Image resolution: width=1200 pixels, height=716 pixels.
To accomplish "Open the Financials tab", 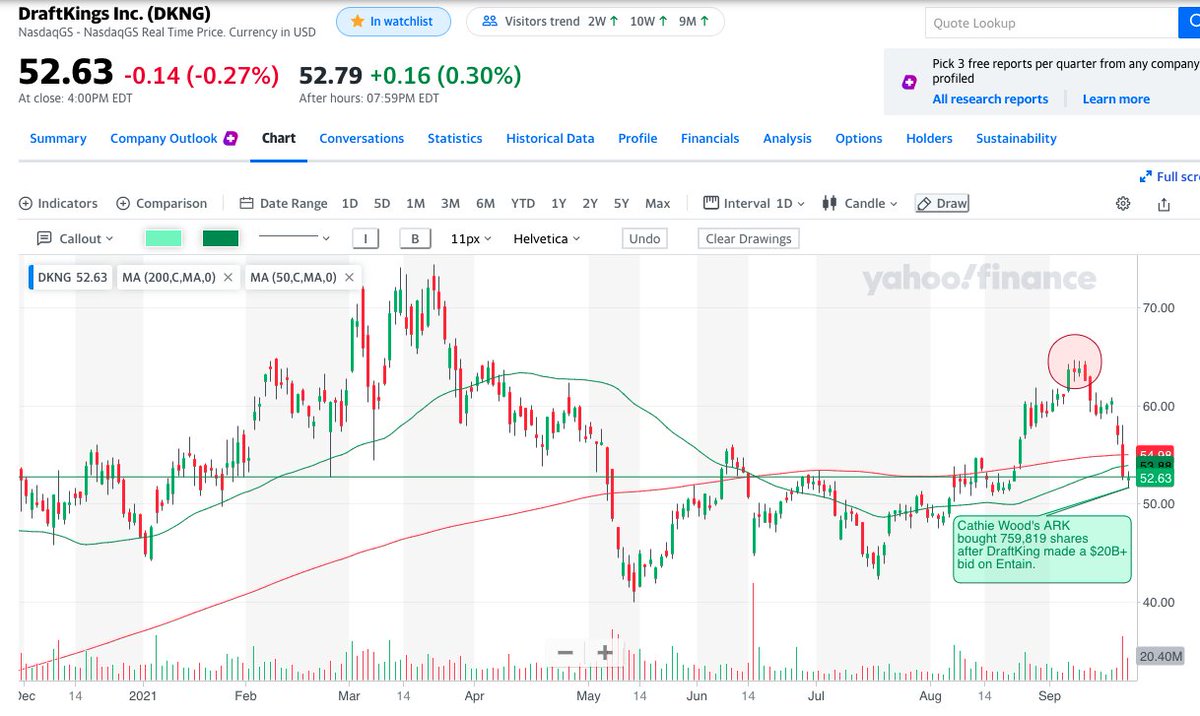I will coord(710,138).
